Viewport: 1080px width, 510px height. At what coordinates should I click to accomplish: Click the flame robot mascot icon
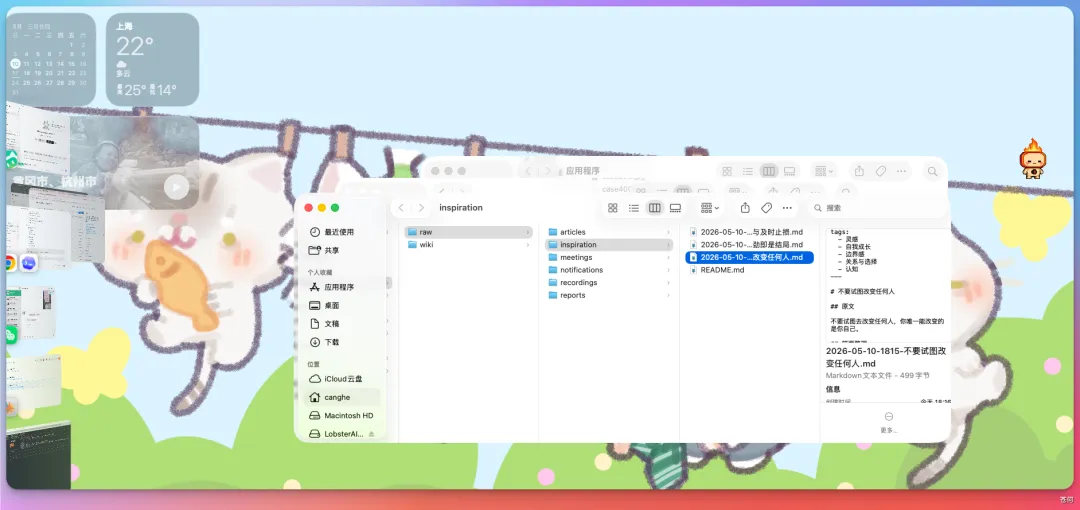click(x=1032, y=159)
